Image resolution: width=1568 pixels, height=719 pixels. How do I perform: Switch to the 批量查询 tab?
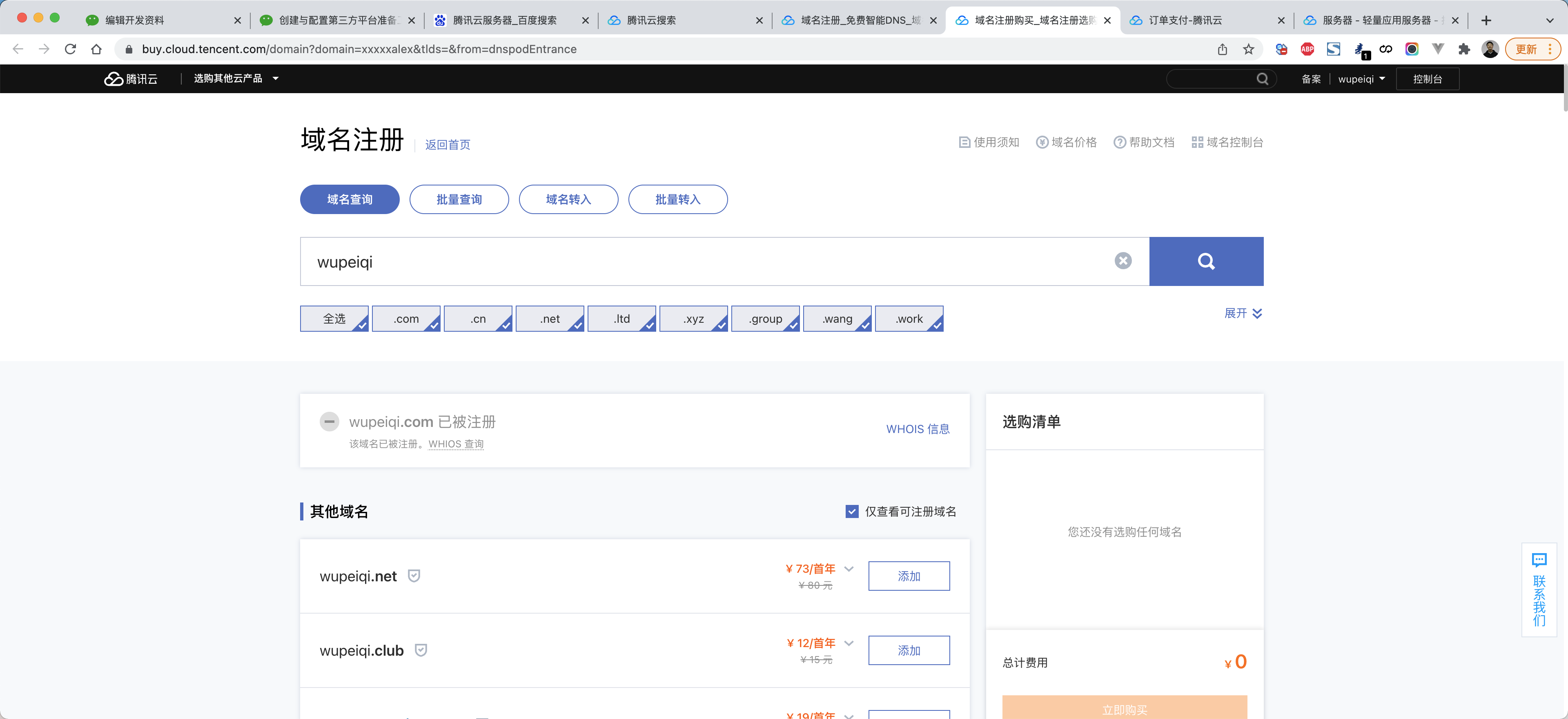[x=459, y=199]
